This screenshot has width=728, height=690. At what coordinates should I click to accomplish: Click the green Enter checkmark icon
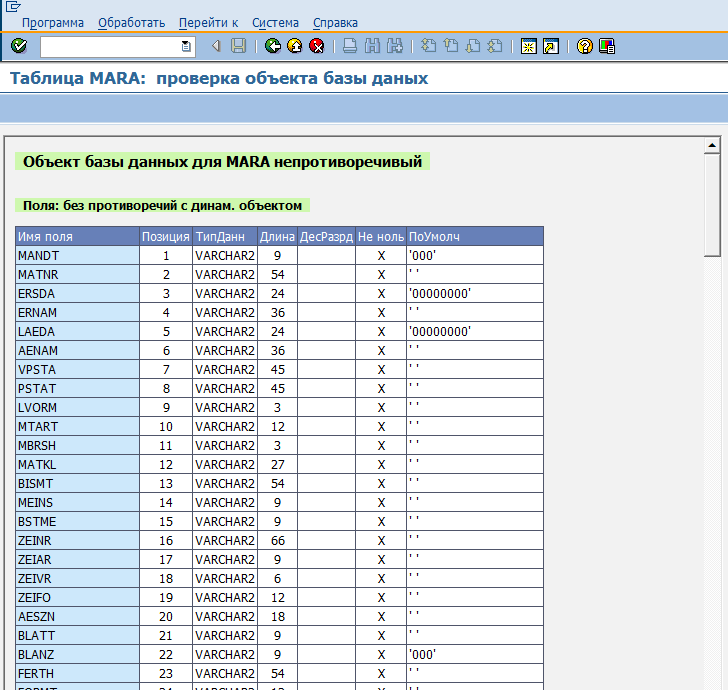click(x=18, y=46)
